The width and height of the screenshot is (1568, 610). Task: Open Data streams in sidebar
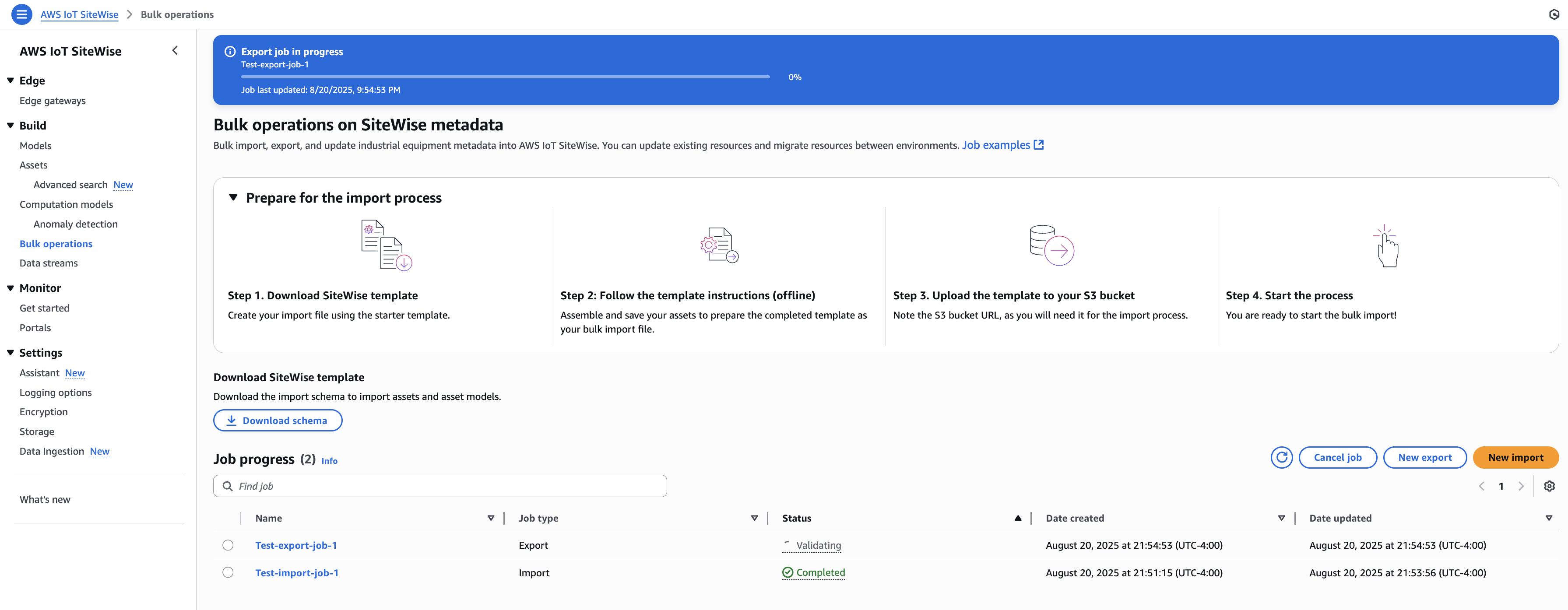point(49,263)
